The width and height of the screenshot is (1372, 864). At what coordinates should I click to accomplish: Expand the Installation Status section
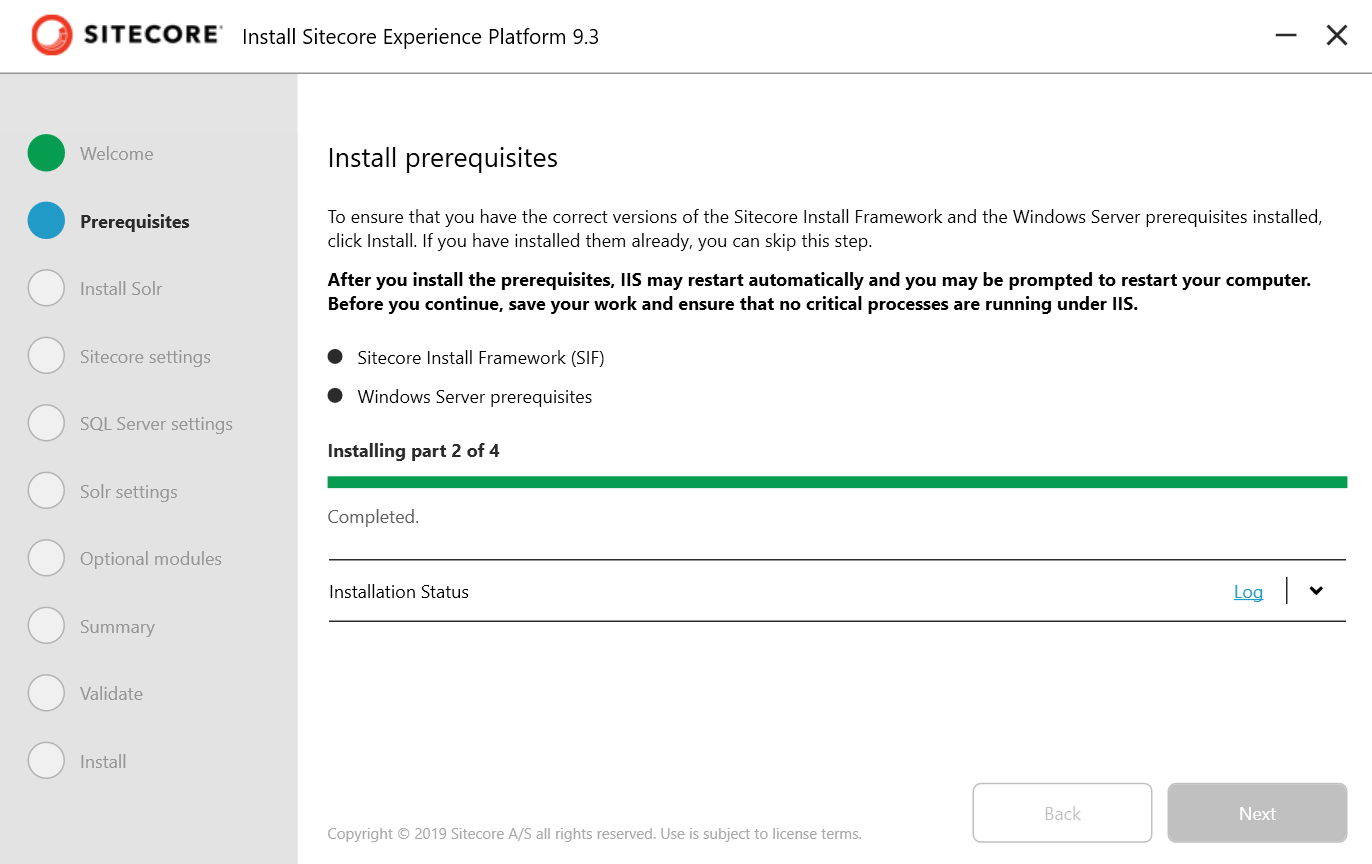pos(1316,591)
